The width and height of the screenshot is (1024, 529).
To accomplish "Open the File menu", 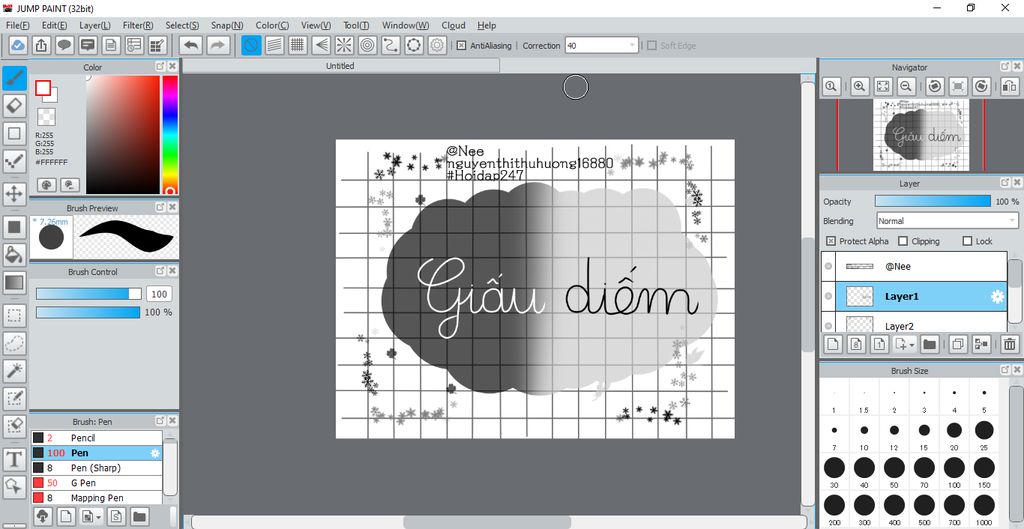I will (x=18, y=25).
